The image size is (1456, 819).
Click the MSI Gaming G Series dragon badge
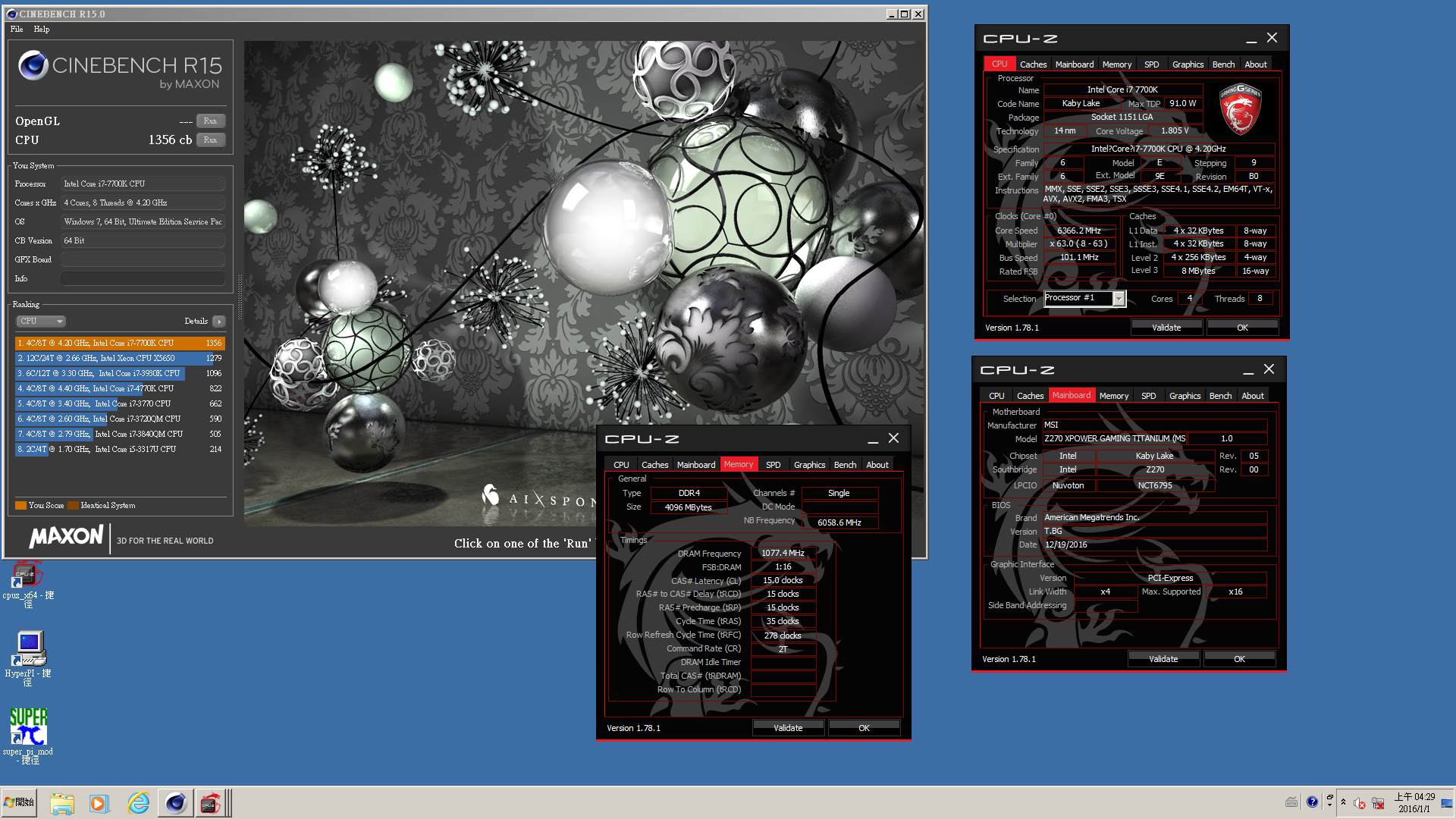pos(1240,109)
